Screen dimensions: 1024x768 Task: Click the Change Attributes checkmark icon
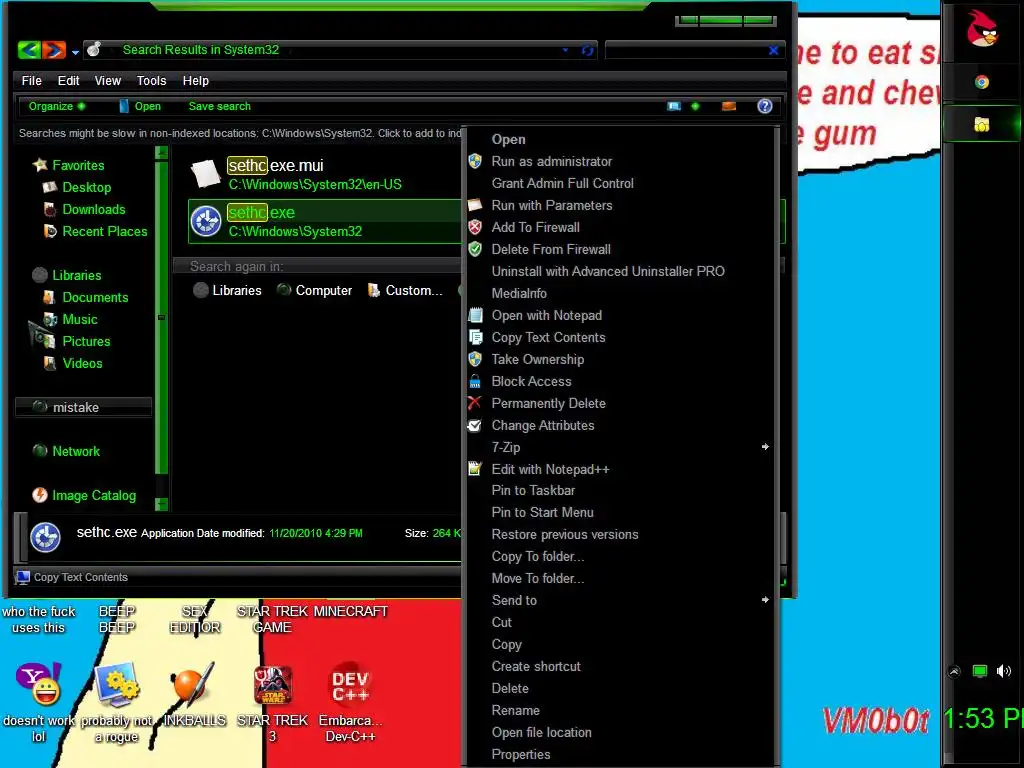pos(475,425)
